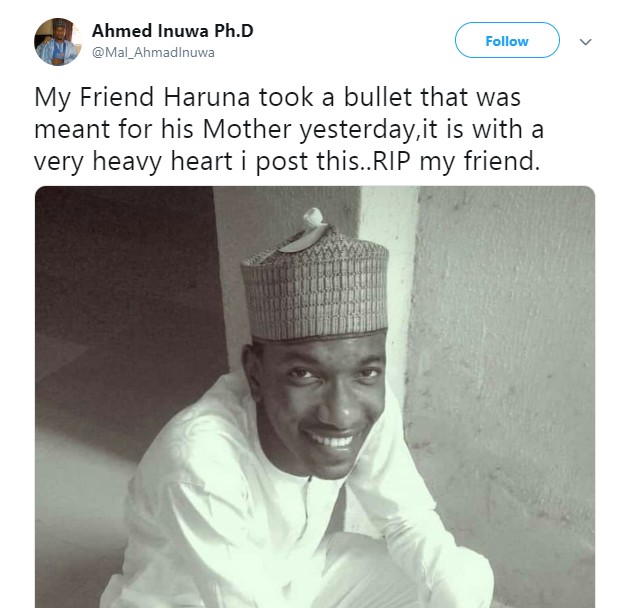This screenshot has width=628, height=608.
Task: Open the tweet options chevron menu
Action: click(587, 42)
